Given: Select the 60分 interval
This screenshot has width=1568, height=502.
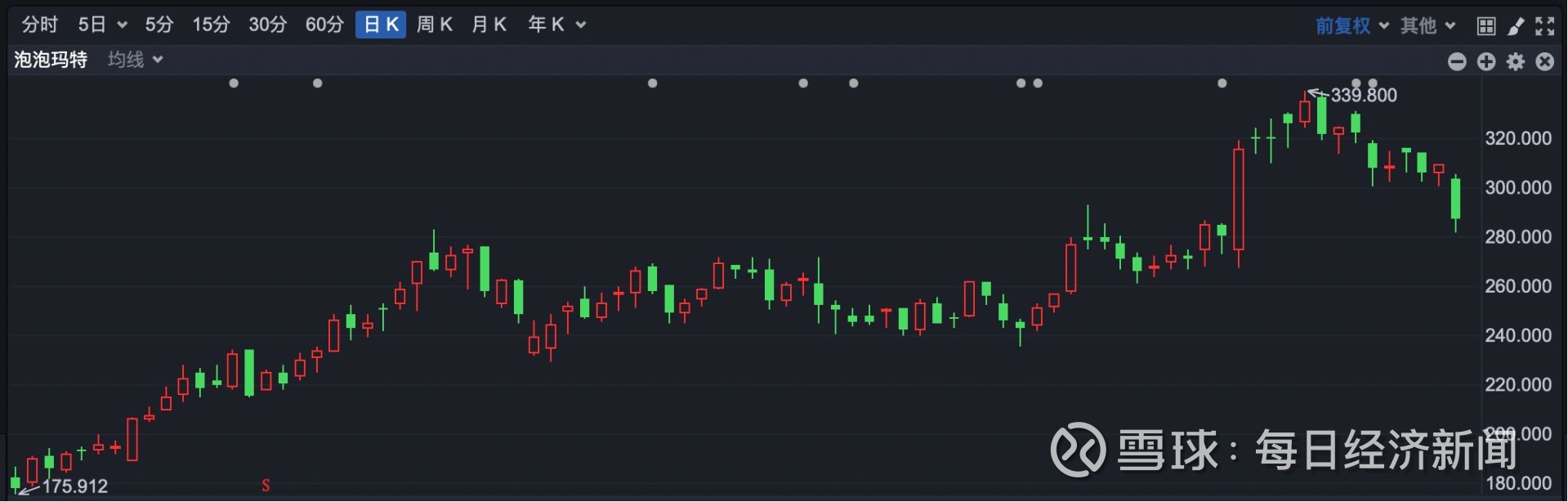Looking at the screenshot, I should tap(324, 25).
